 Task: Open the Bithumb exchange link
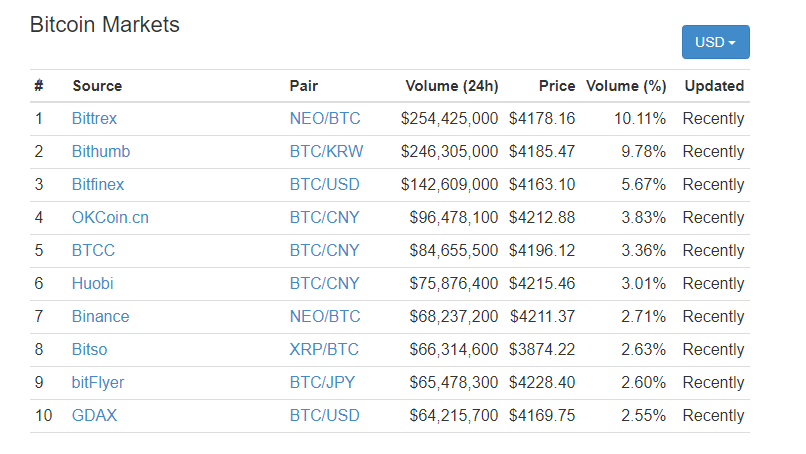pyautogui.click(x=101, y=152)
